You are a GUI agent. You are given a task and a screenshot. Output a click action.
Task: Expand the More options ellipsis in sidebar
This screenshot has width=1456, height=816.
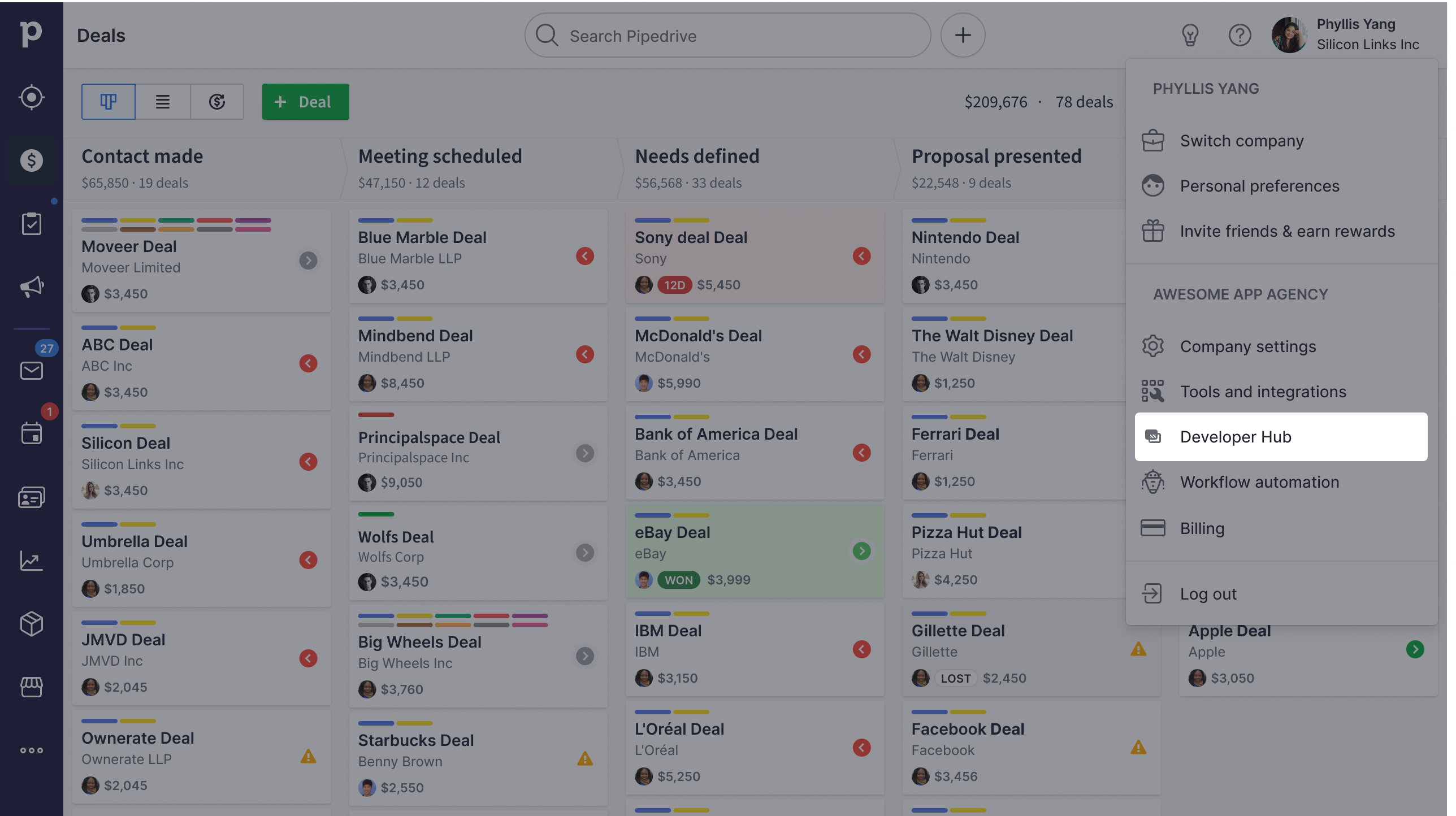pyautogui.click(x=31, y=750)
